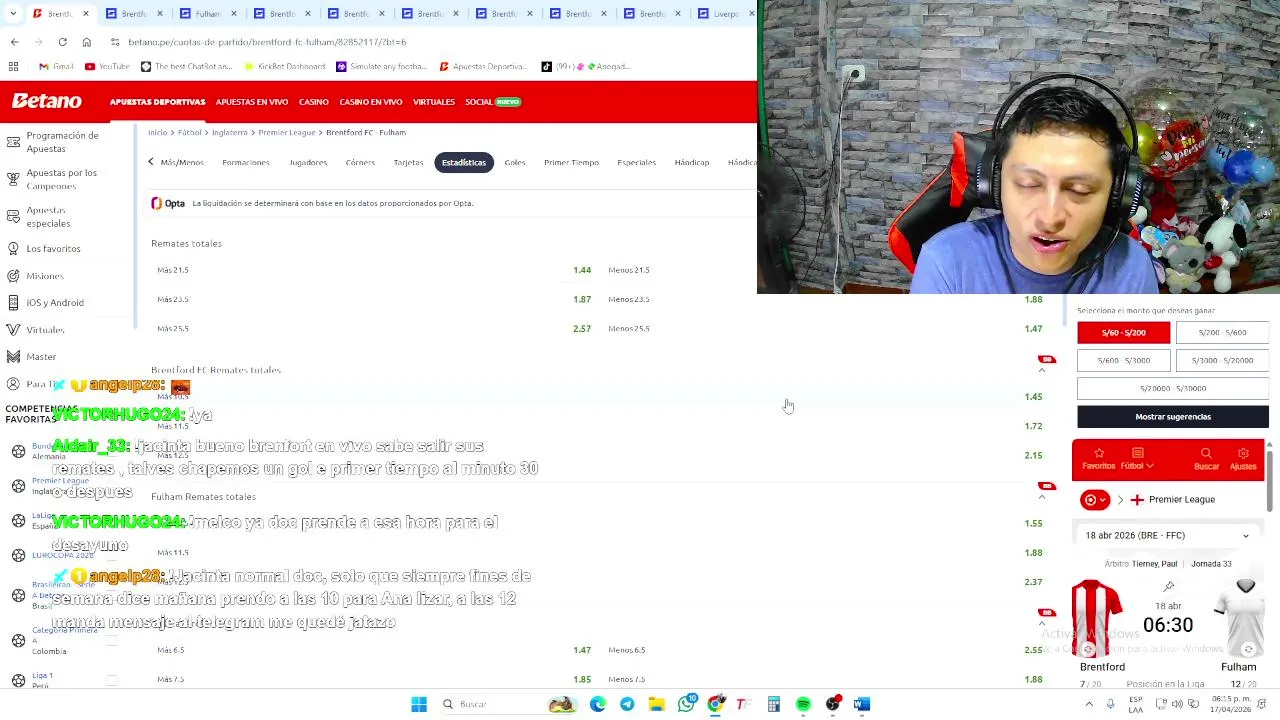The image size is (1280, 720).
Task: Open Apuestas en Vivo menu
Action: [251, 102]
